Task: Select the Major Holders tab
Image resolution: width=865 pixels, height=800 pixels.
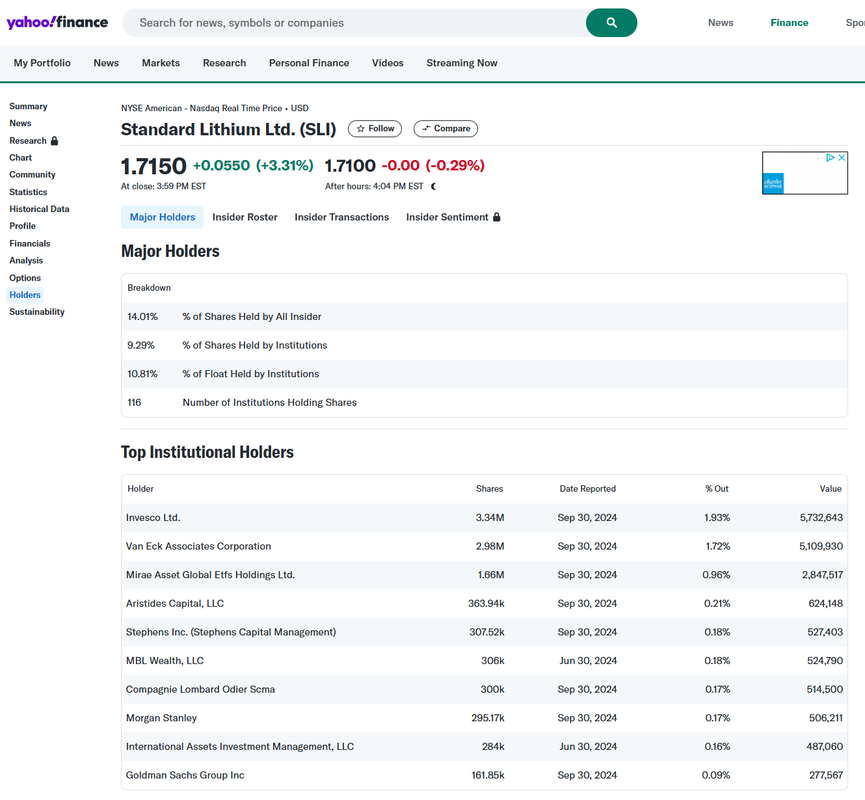Action: (x=162, y=217)
